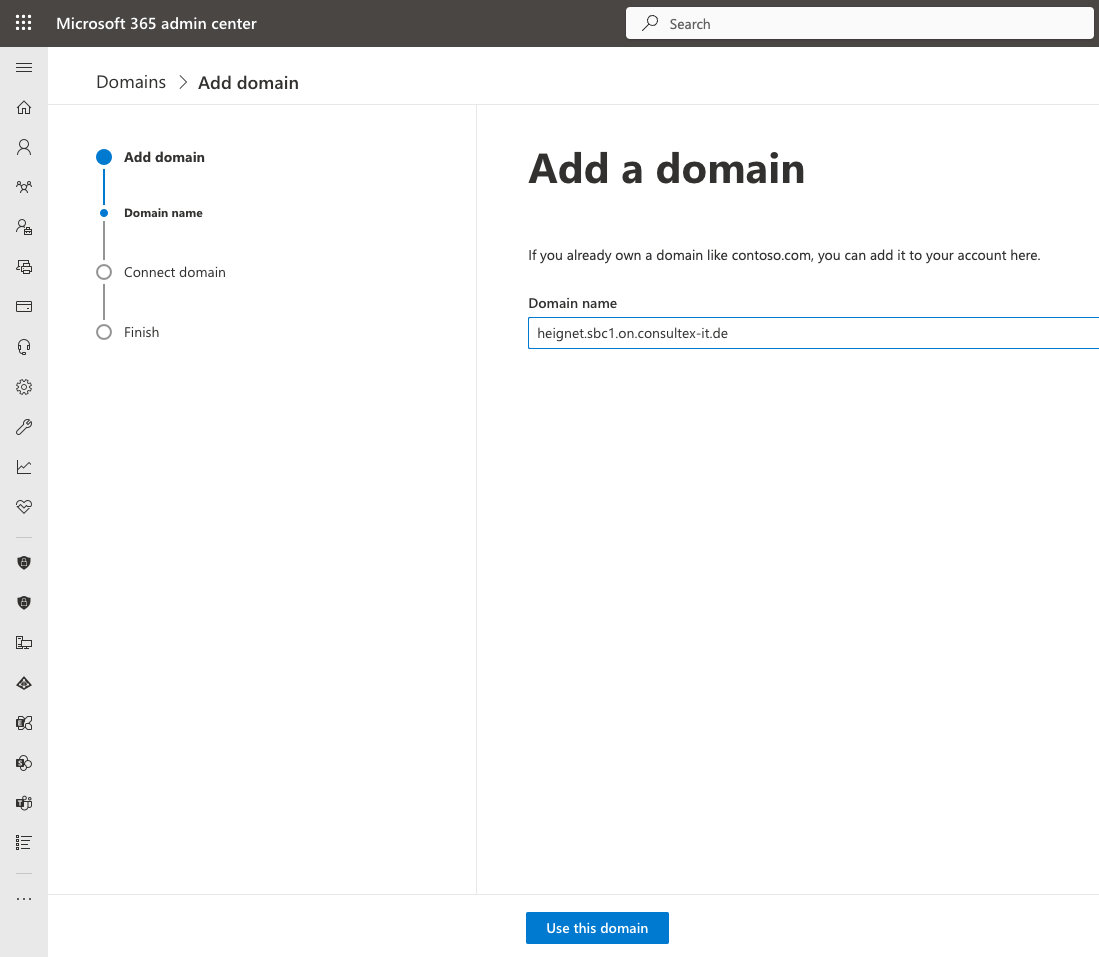The height and width of the screenshot is (957, 1099).
Task: Open the Teams admin center icon
Action: coord(24,803)
